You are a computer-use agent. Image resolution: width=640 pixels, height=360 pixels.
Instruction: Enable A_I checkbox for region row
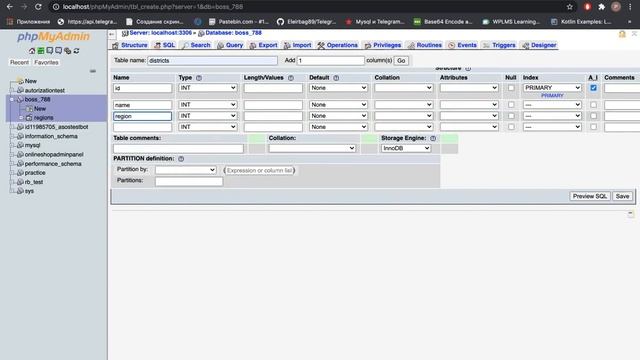(593, 116)
